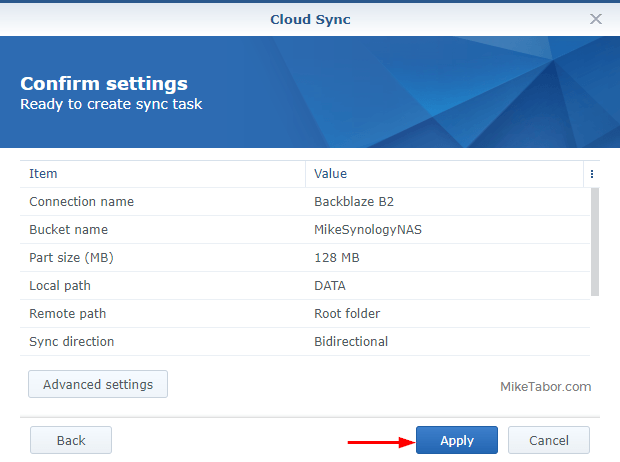Select the Remote path row
The image size is (620, 462).
tap(305, 314)
